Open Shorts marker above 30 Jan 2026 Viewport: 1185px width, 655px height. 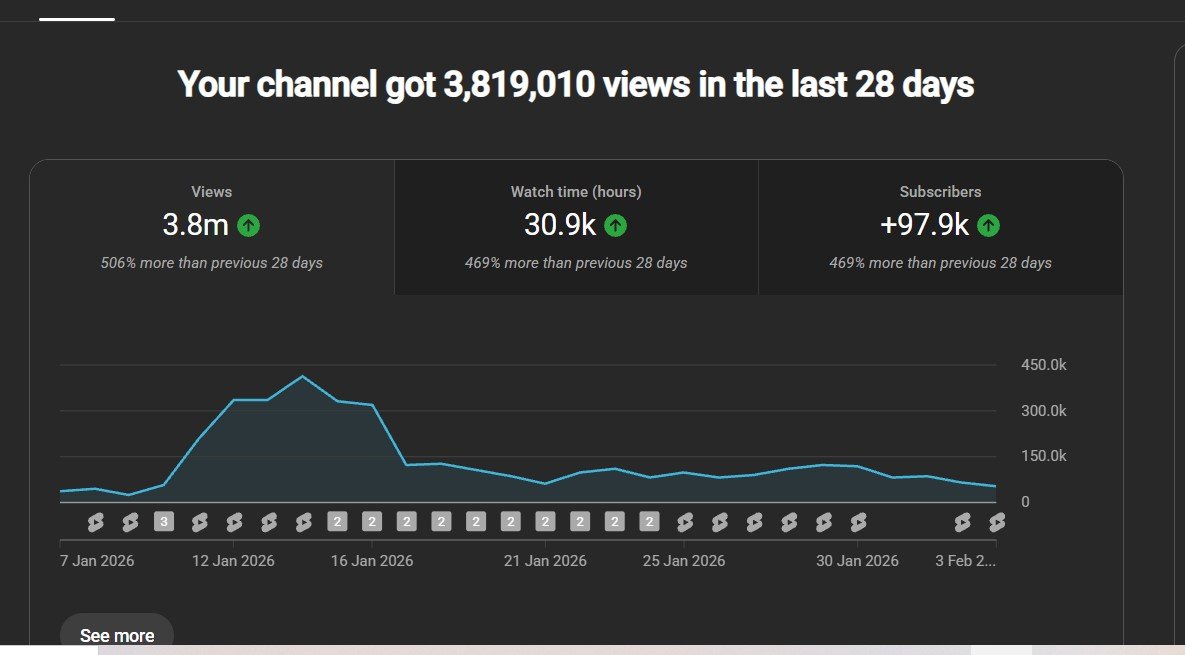point(858,522)
